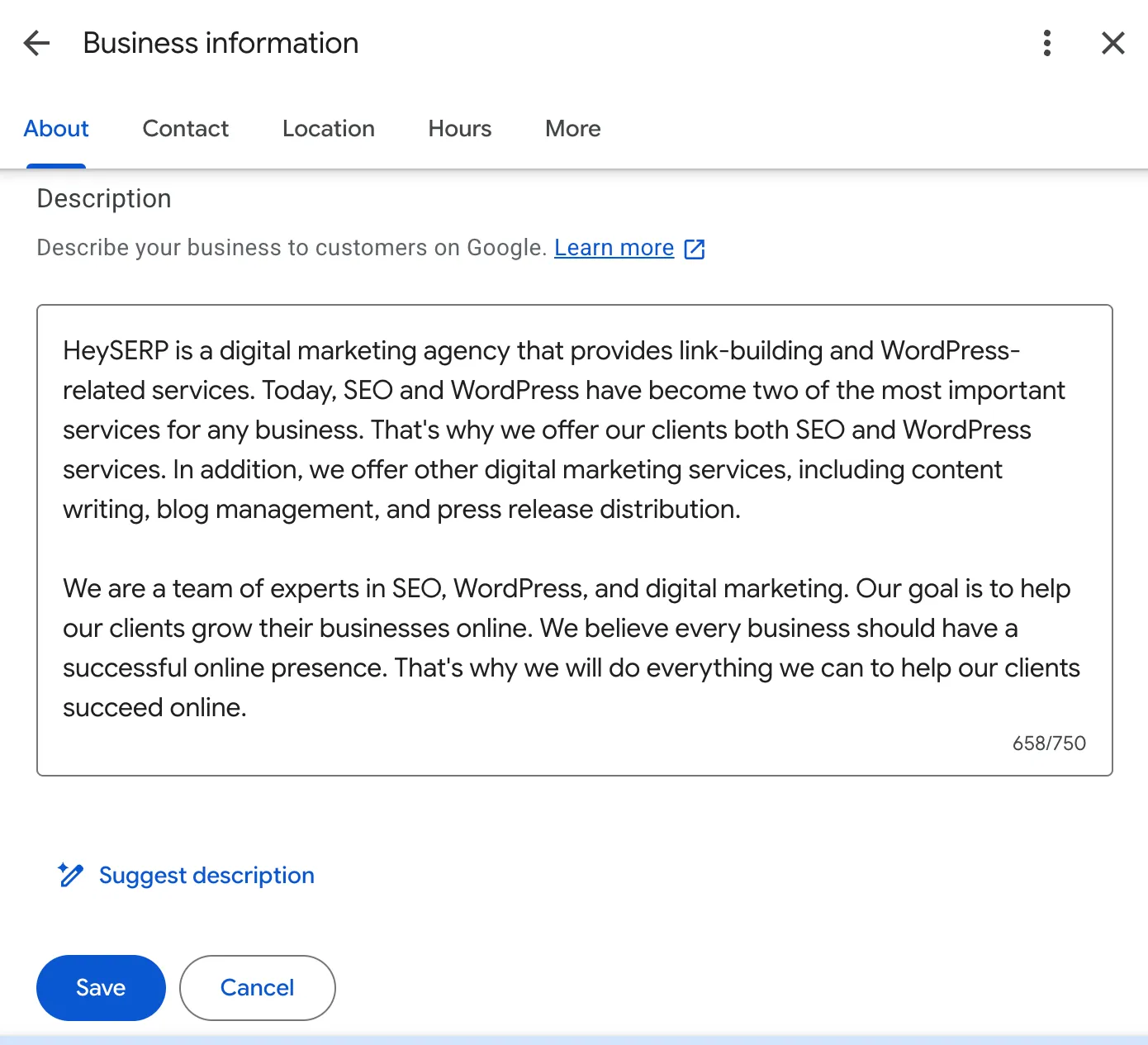Click the text 'Describe your business to customers on Google.'
The width and height of the screenshot is (1148, 1045).
[292, 248]
